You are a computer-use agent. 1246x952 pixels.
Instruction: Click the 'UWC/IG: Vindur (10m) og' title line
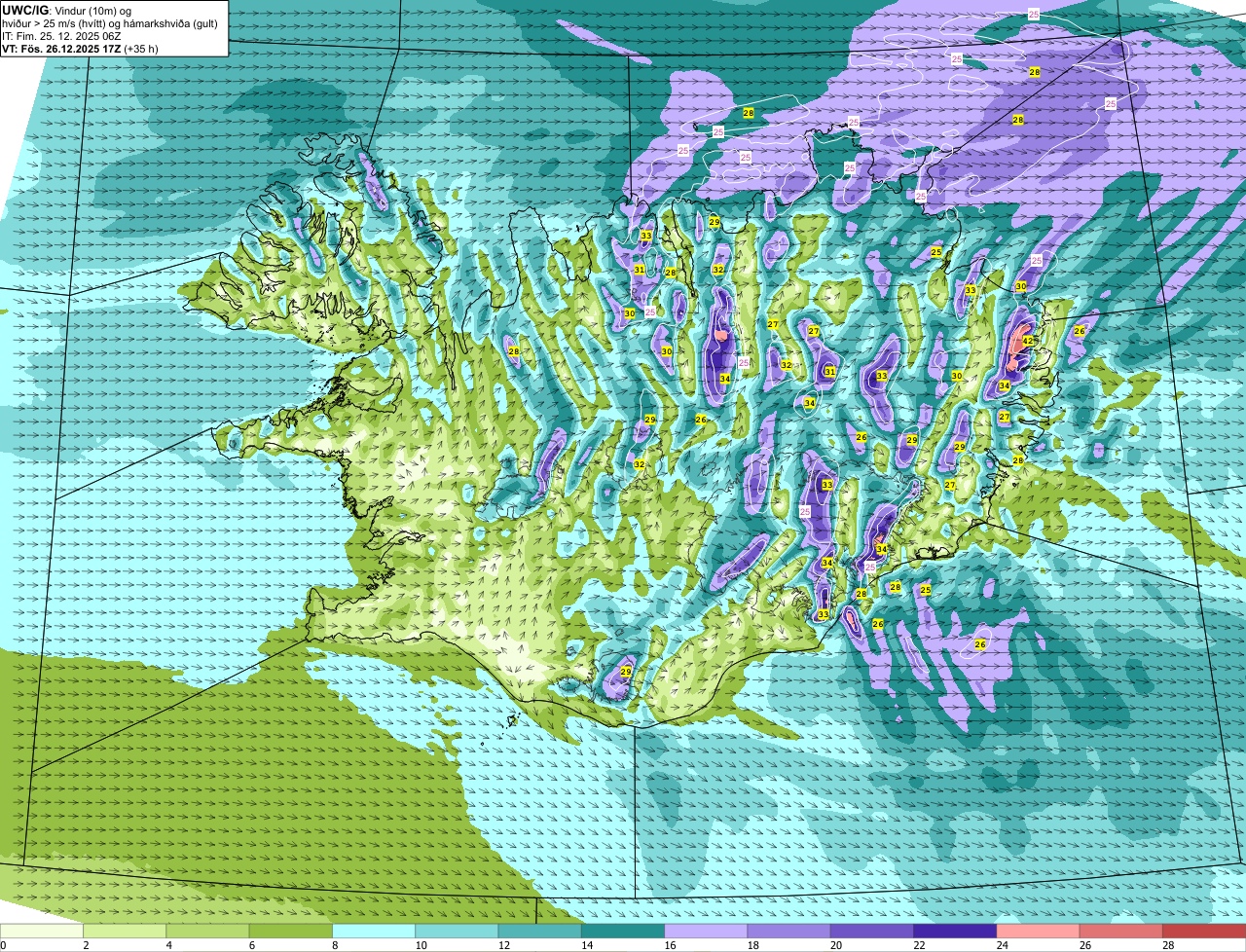coord(67,11)
